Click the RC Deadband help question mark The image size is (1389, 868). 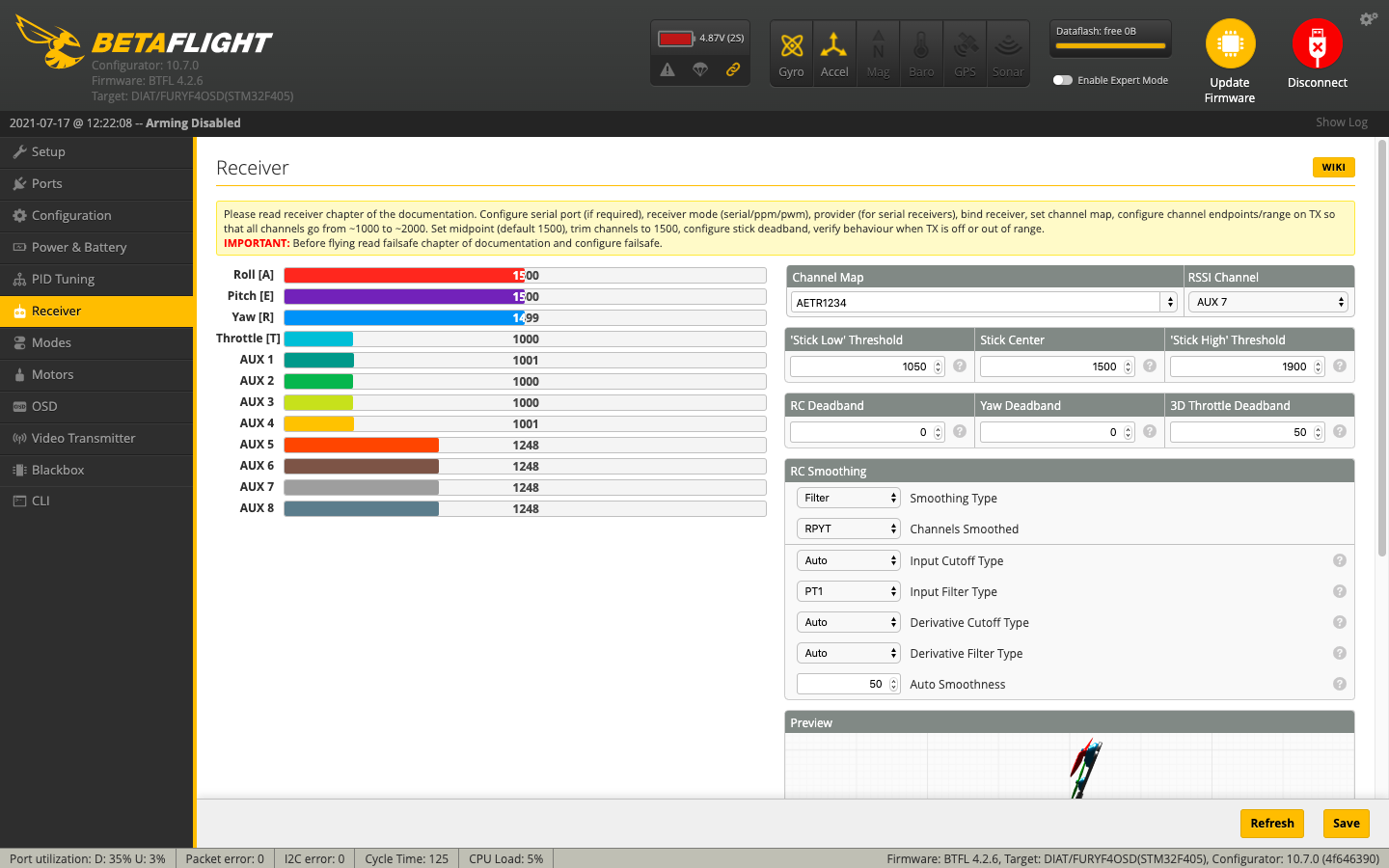(x=960, y=431)
